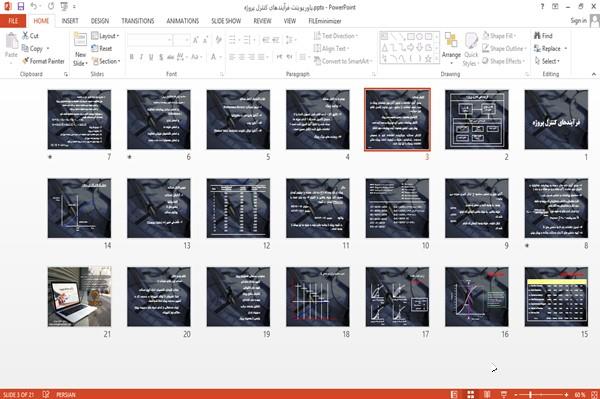Toggle Underline formatting button
Viewport: 600px width, 399px height.
(x=151, y=57)
